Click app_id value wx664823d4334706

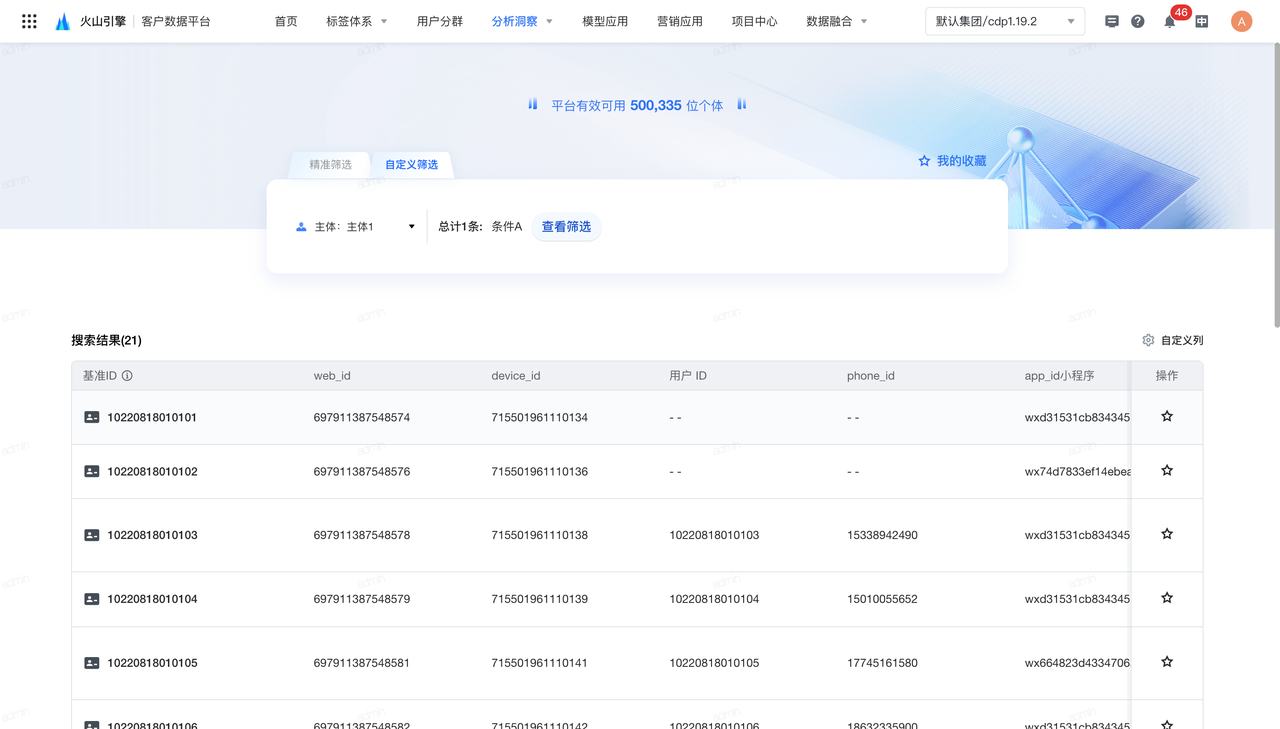click(1078, 663)
